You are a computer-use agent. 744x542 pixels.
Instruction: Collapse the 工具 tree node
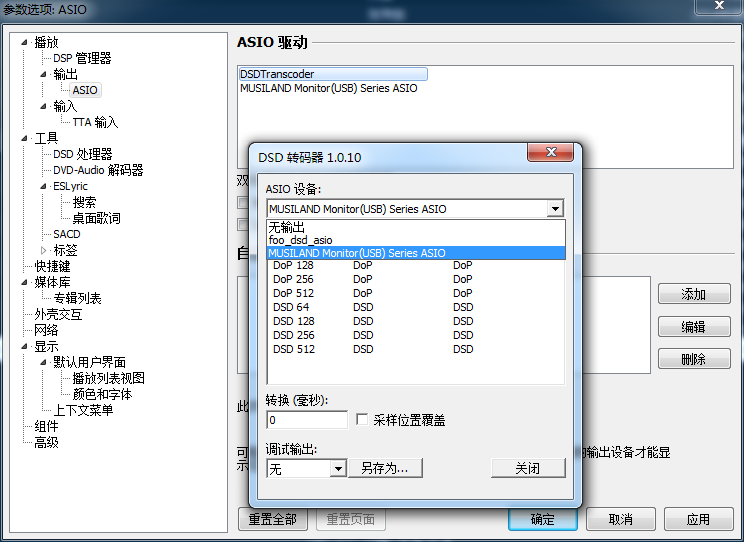tap(25, 138)
